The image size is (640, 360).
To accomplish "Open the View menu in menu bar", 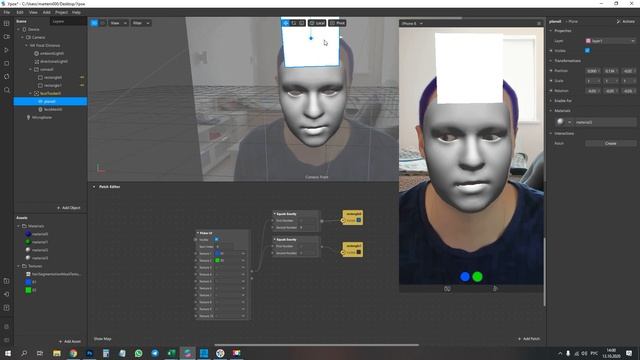I will coord(33,12).
